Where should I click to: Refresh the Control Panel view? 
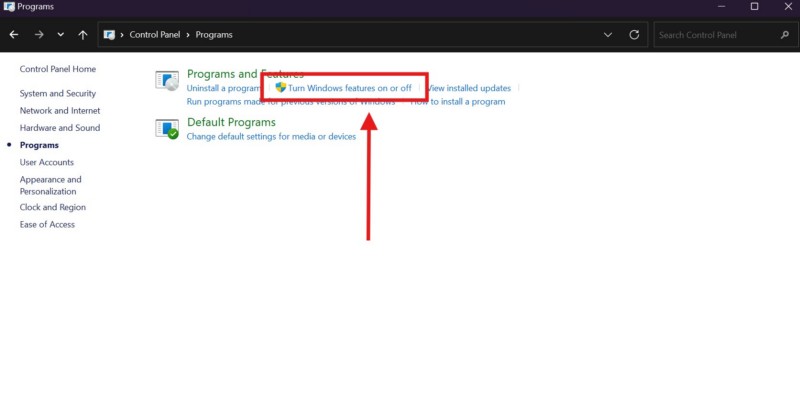point(634,34)
